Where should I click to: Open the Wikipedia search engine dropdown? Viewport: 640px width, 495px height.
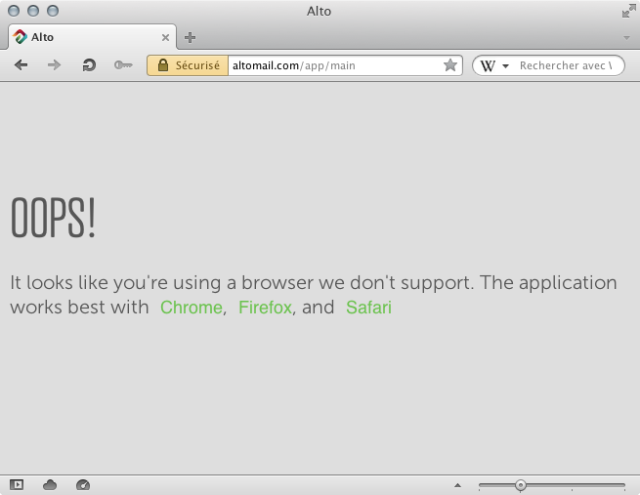pyautogui.click(x=494, y=66)
